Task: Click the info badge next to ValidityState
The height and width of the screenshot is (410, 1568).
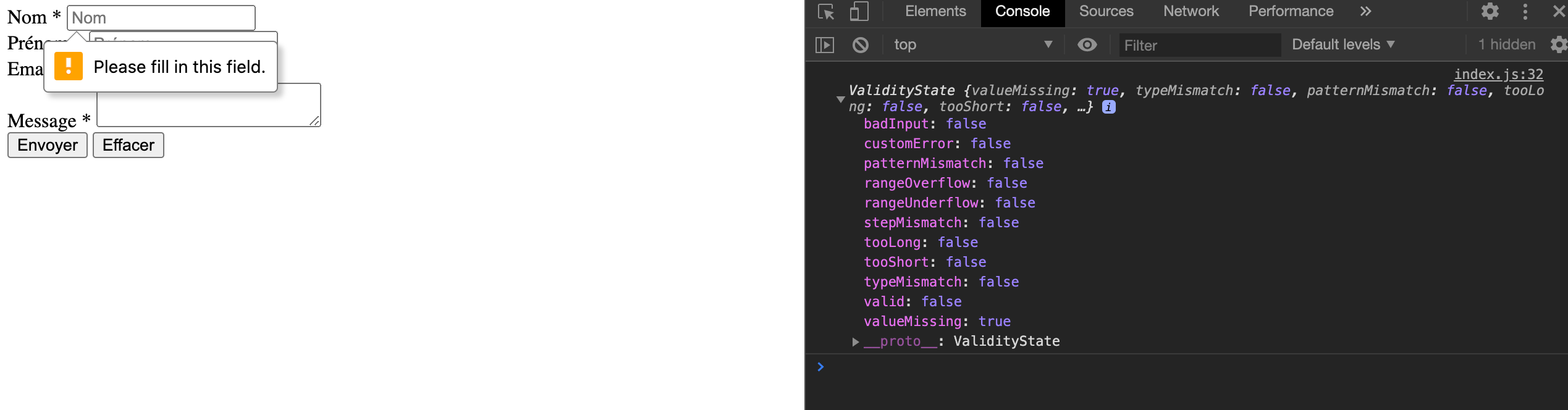Action: coord(1108,107)
